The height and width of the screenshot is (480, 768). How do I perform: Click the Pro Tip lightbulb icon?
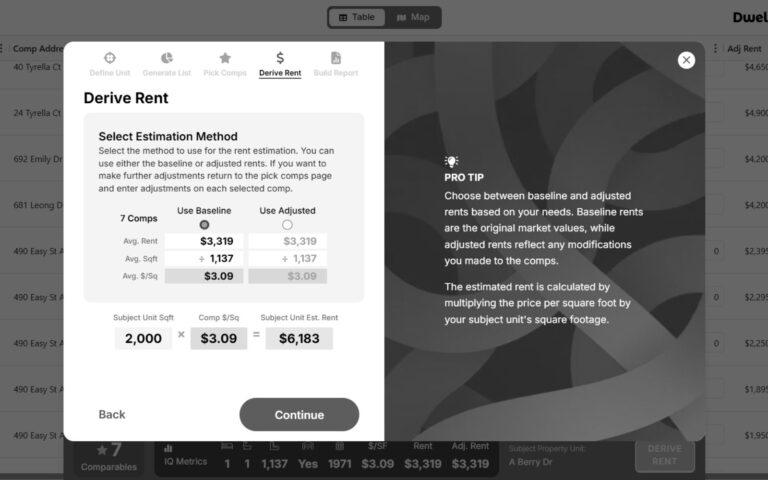coord(451,161)
